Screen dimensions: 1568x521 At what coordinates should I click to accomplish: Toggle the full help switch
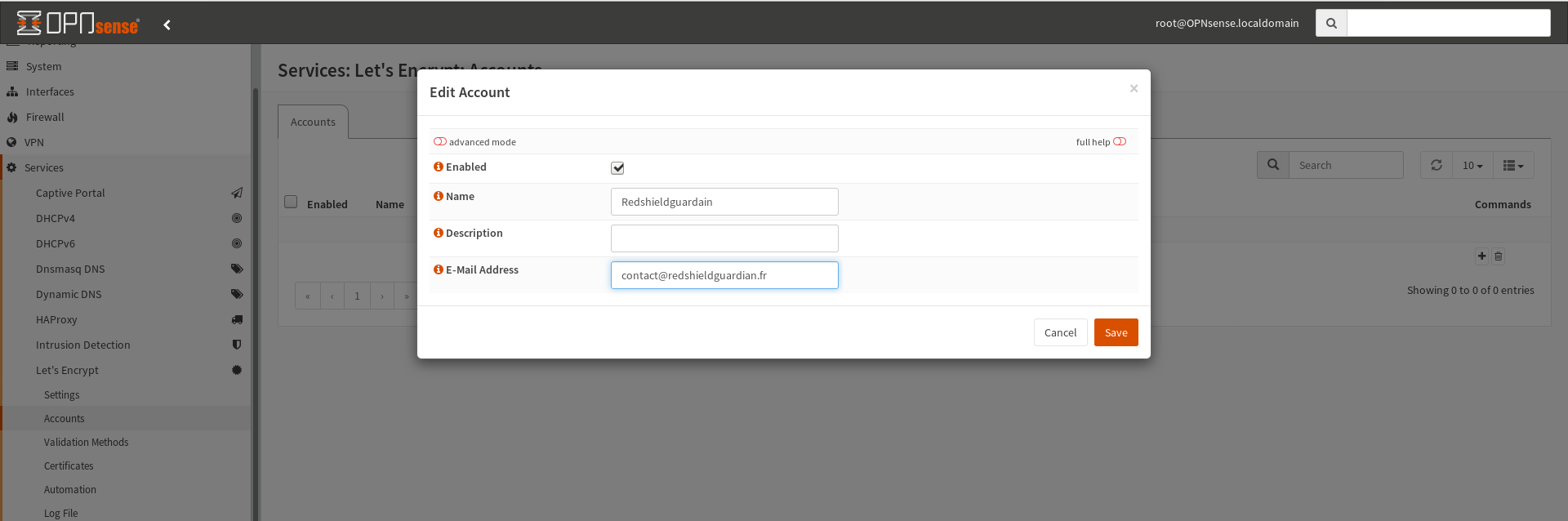point(1120,141)
